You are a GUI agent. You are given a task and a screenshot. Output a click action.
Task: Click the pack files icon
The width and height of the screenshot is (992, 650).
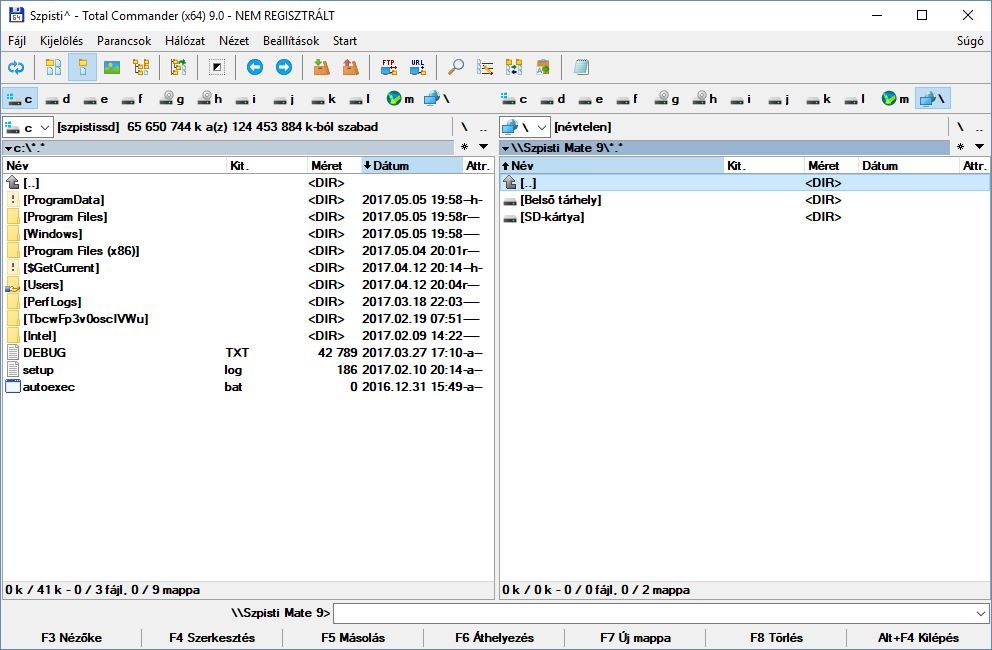[x=321, y=67]
